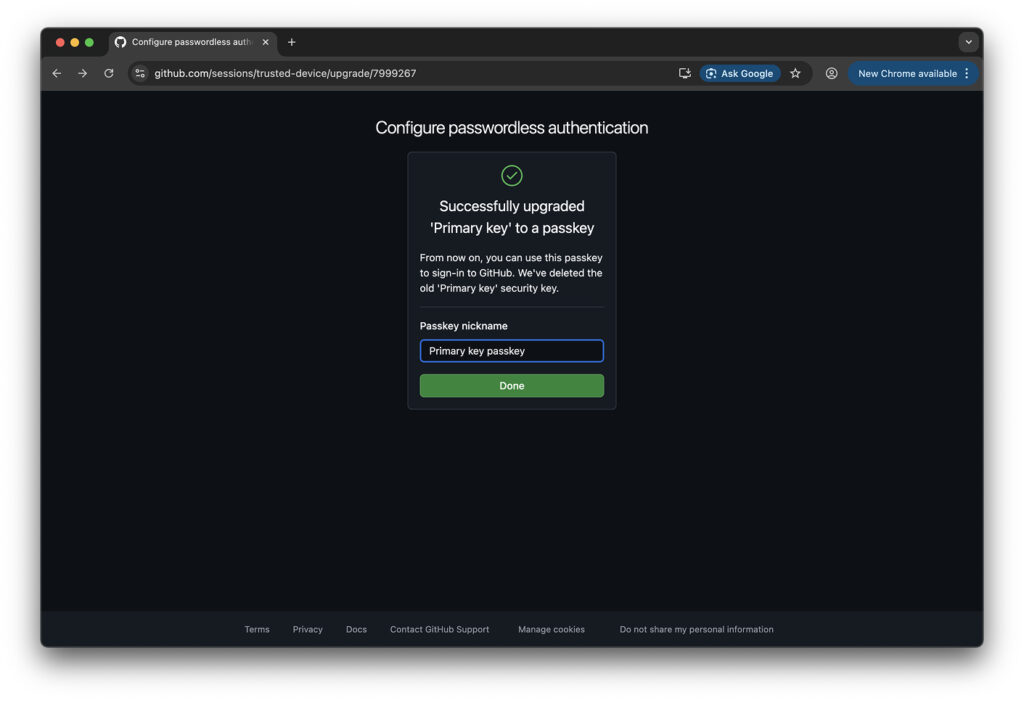
Task: Click the Ask Google button
Action: point(740,73)
